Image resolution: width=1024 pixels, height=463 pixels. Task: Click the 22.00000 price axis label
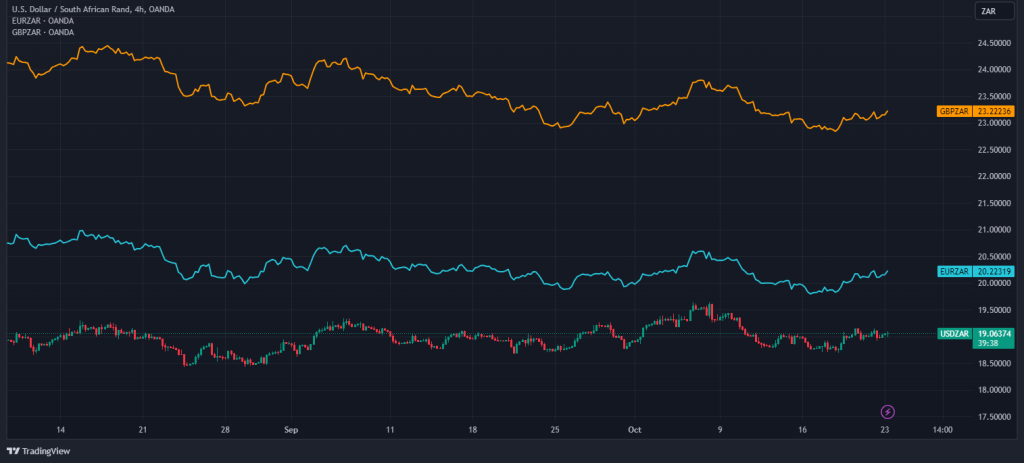pos(995,176)
